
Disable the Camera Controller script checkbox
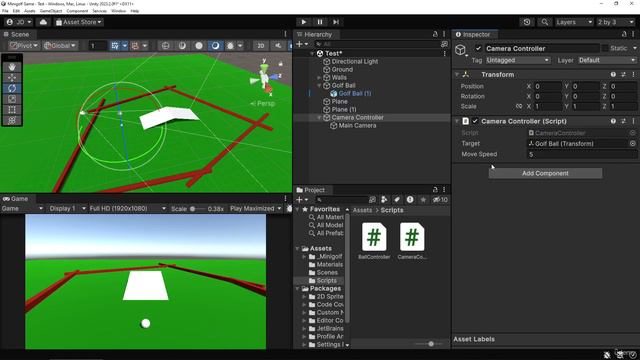(475, 121)
